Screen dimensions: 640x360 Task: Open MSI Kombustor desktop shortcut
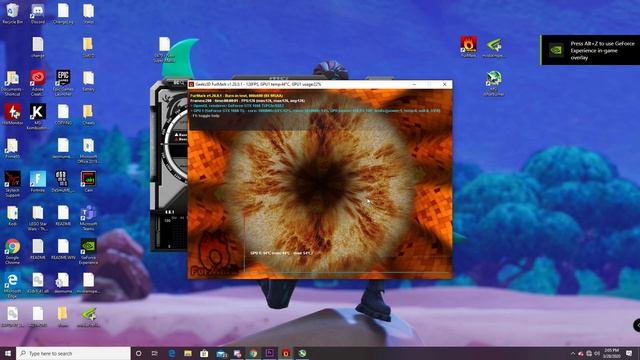pyautogui.click(x=38, y=116)
